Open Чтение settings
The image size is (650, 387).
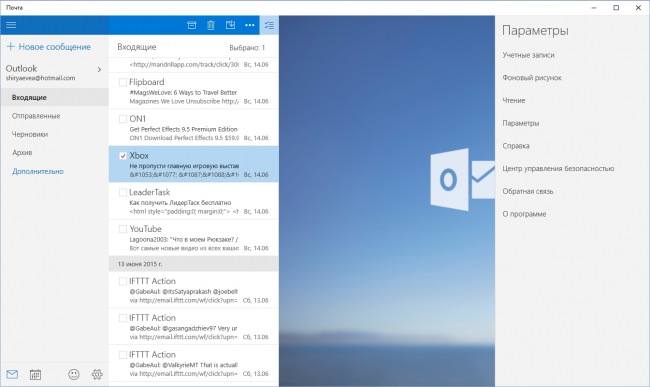click(514, 100)
